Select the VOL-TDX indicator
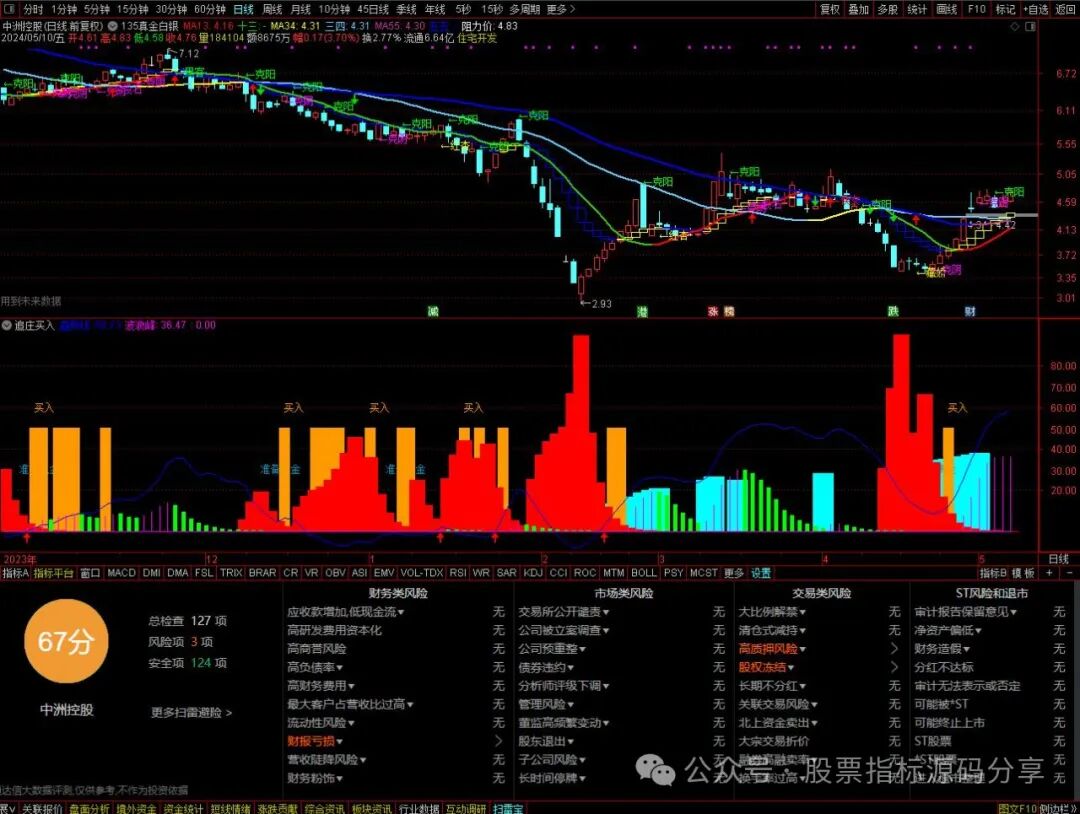The height and width of the screenshot is (814, 1080). click(x=422, y=573)
